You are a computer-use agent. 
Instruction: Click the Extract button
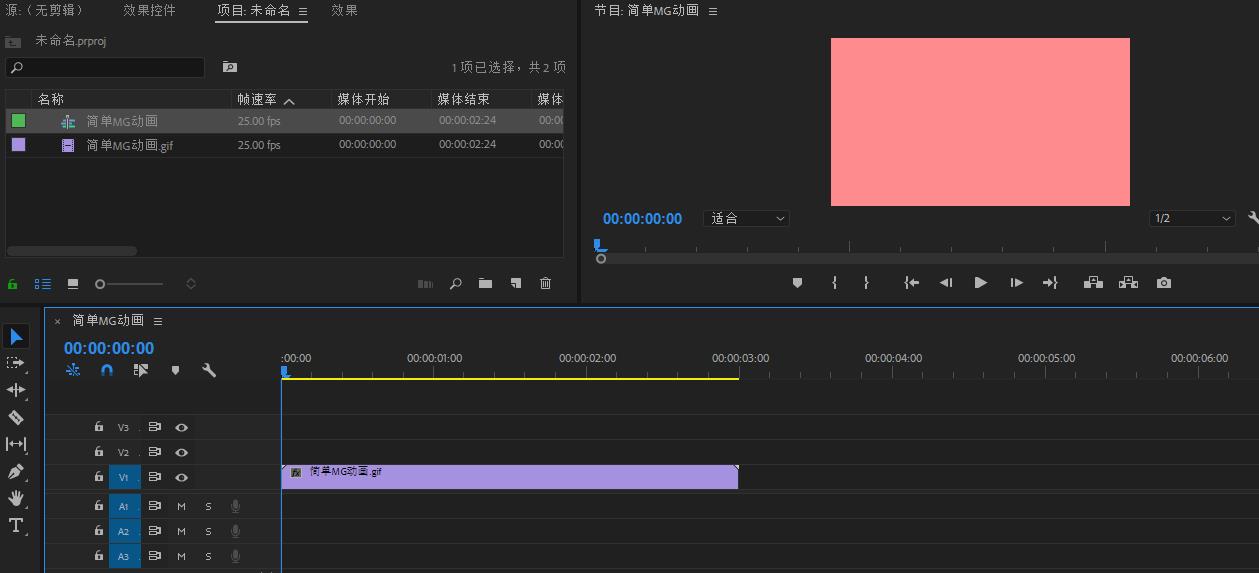(1128, 283)
